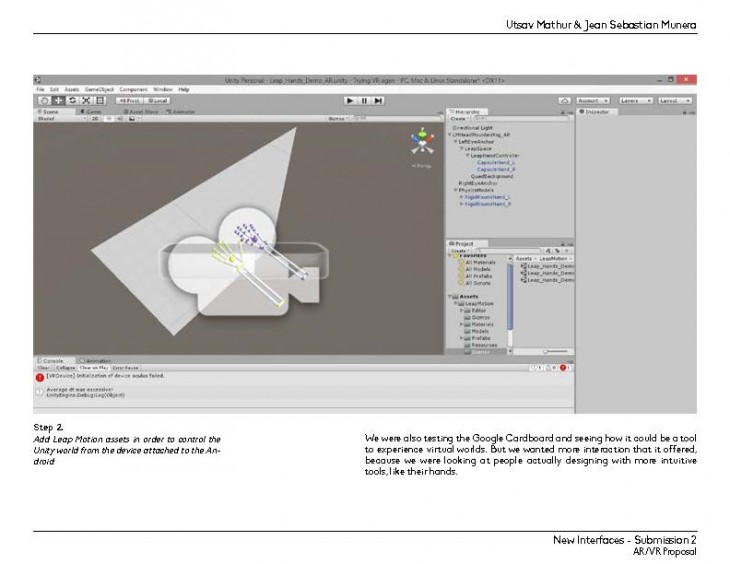Click the Step frame button
Viewport: 730px width, 564px height.
[378, 100]
